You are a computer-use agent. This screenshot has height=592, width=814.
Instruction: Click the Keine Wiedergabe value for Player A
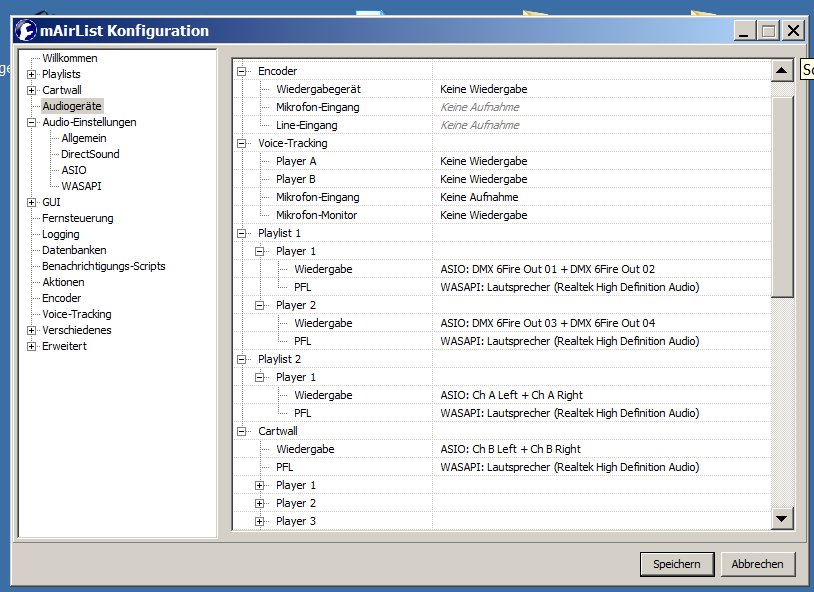(x=484, y=162)
